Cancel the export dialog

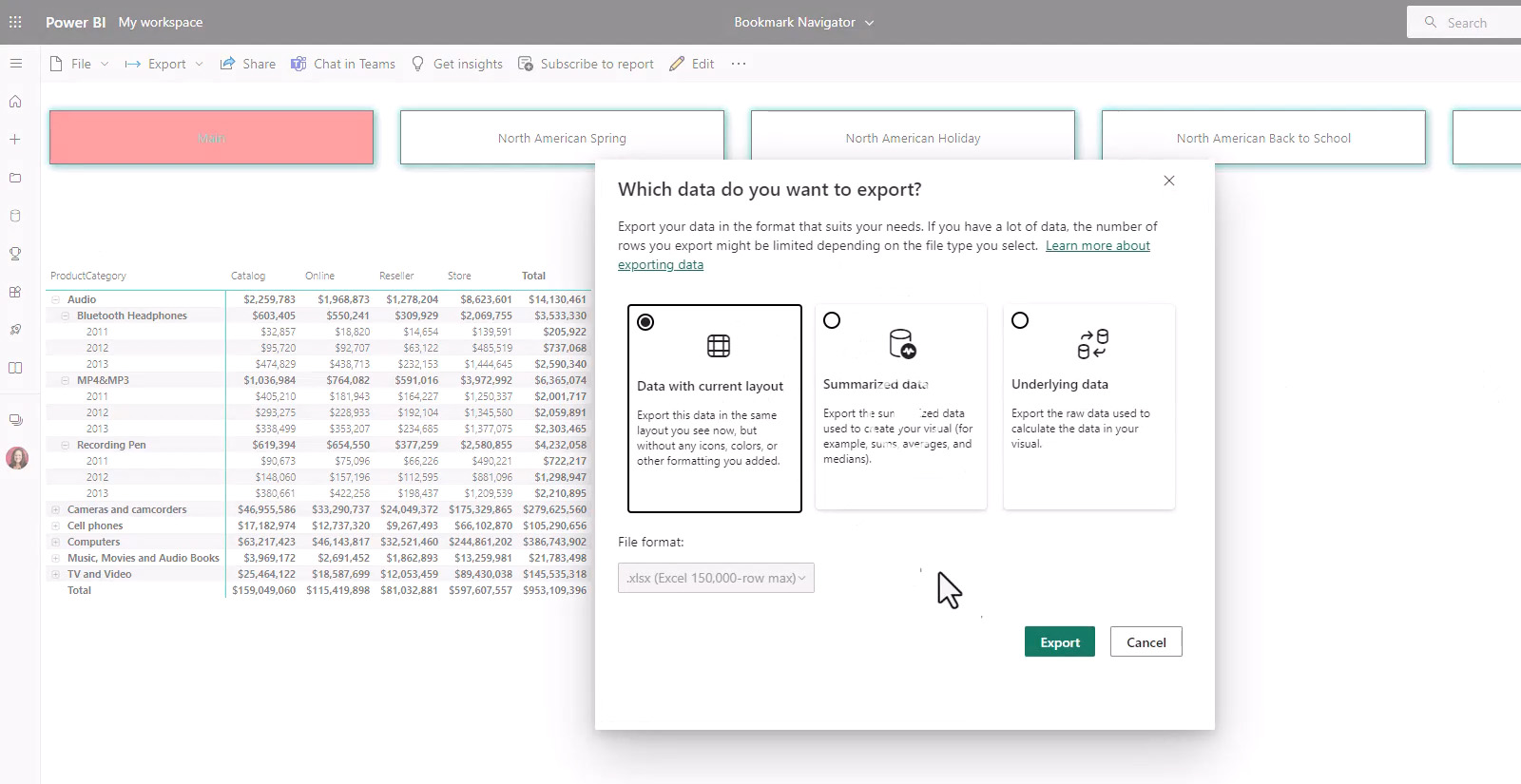pyautogui.click(x=1146, y=642)
